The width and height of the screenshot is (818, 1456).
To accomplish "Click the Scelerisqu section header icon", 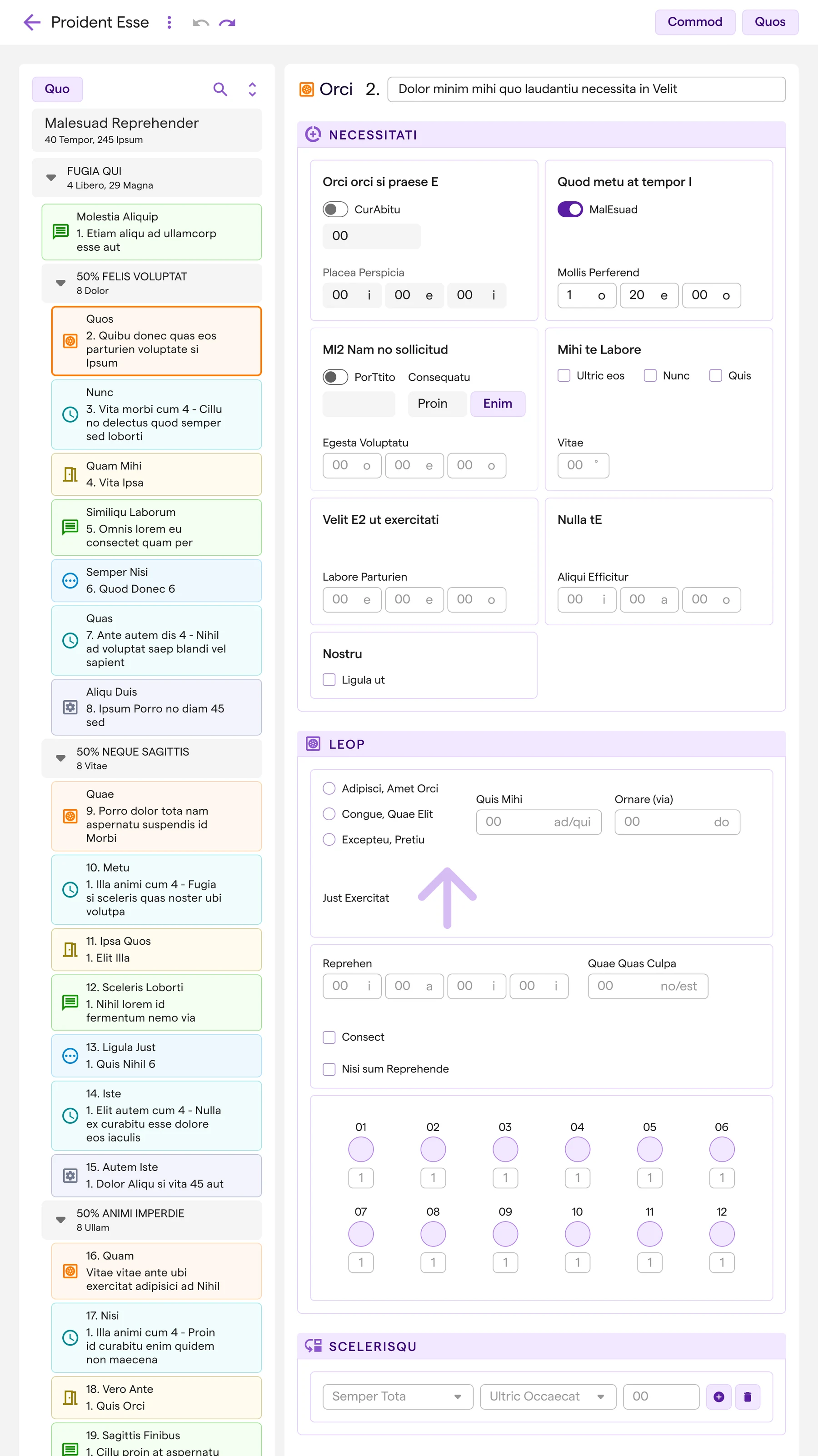I will coord(313,1346).
